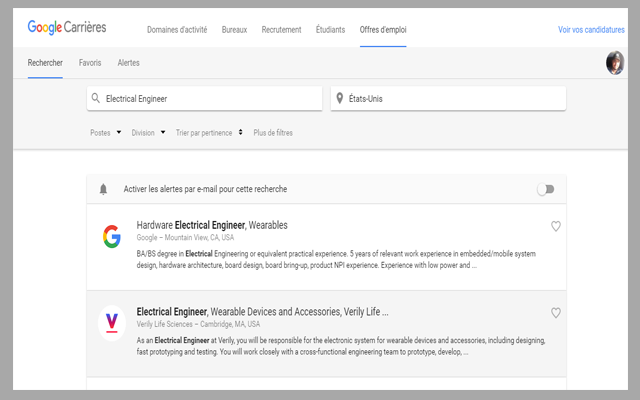
Task: Click the alert bell icon
Action: click(x=103, y=189)
